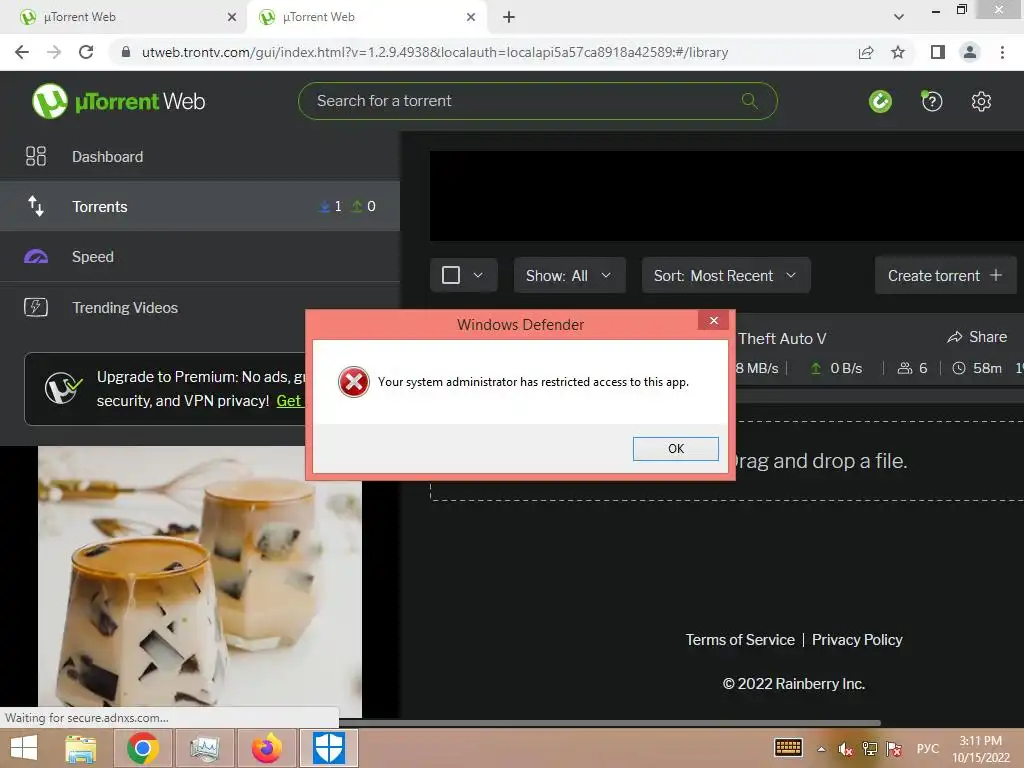Viewport: 1024px width, 768px height.
Task: Select the Torrents arrows icon
Action: tap(36, 206)
